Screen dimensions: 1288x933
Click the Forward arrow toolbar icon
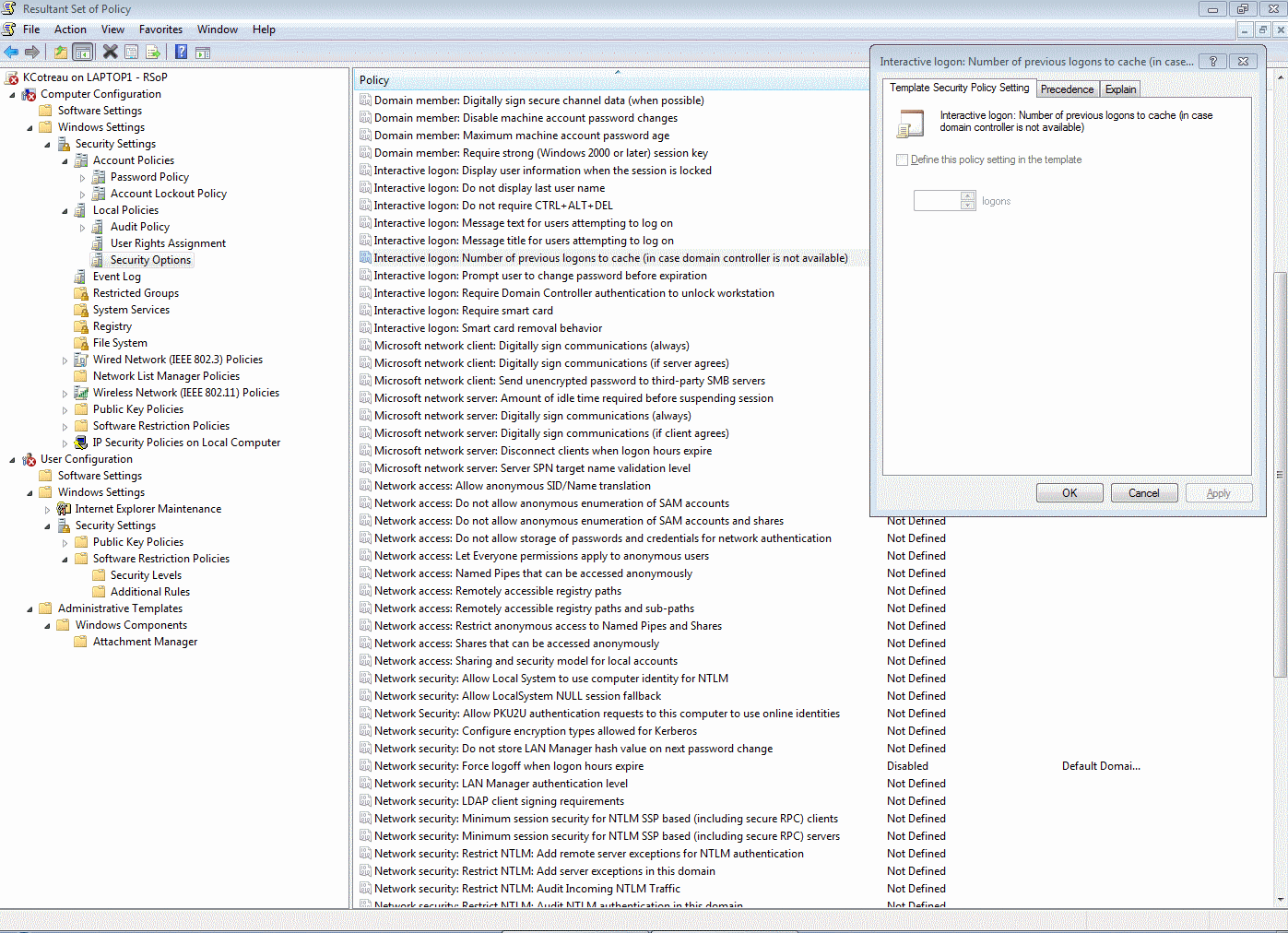click(32, 52)
